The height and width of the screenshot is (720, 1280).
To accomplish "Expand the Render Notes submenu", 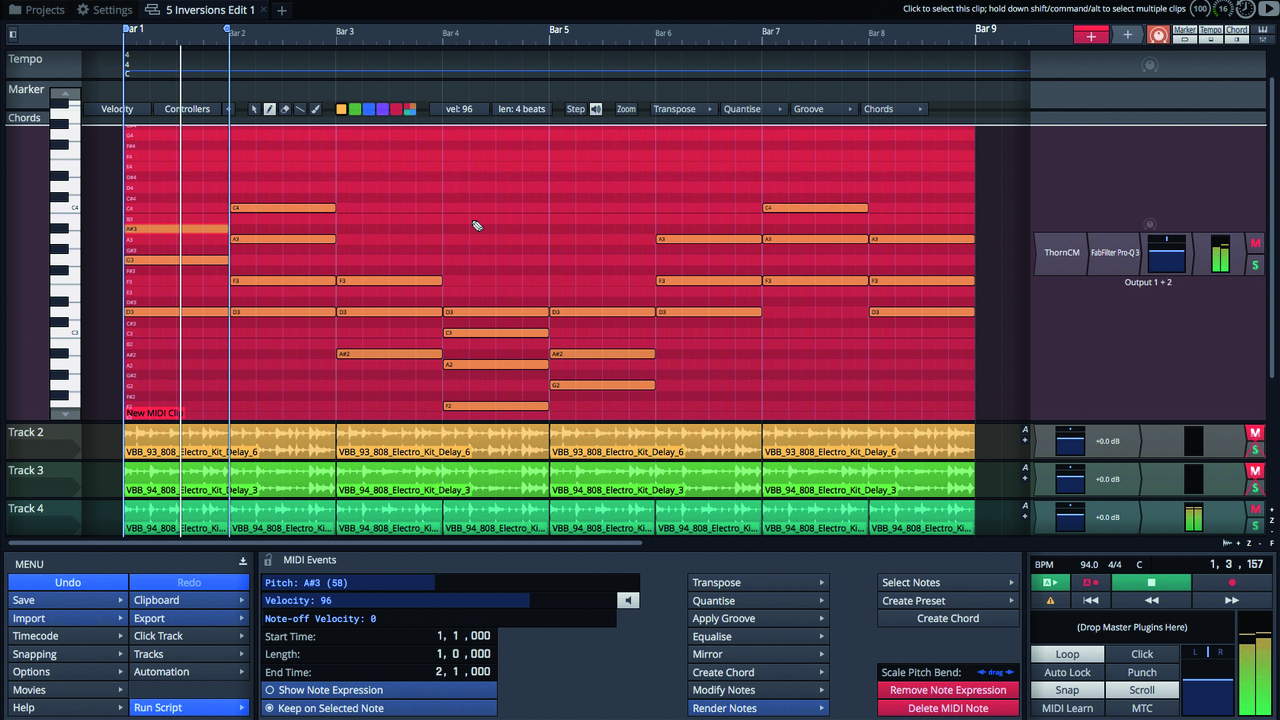I will click(x=758, y=708).
